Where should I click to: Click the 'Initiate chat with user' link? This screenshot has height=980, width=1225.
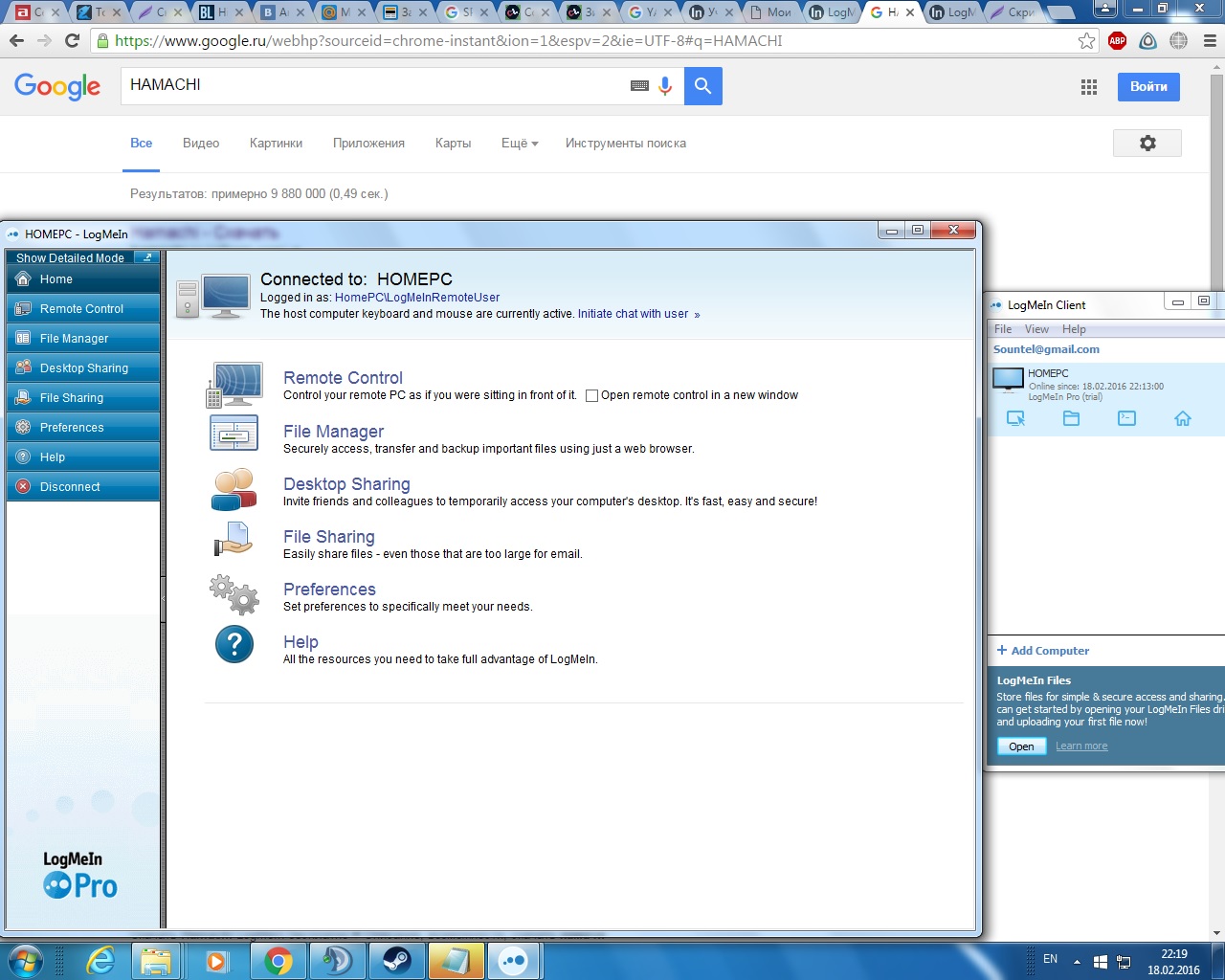tap(634, 314)
